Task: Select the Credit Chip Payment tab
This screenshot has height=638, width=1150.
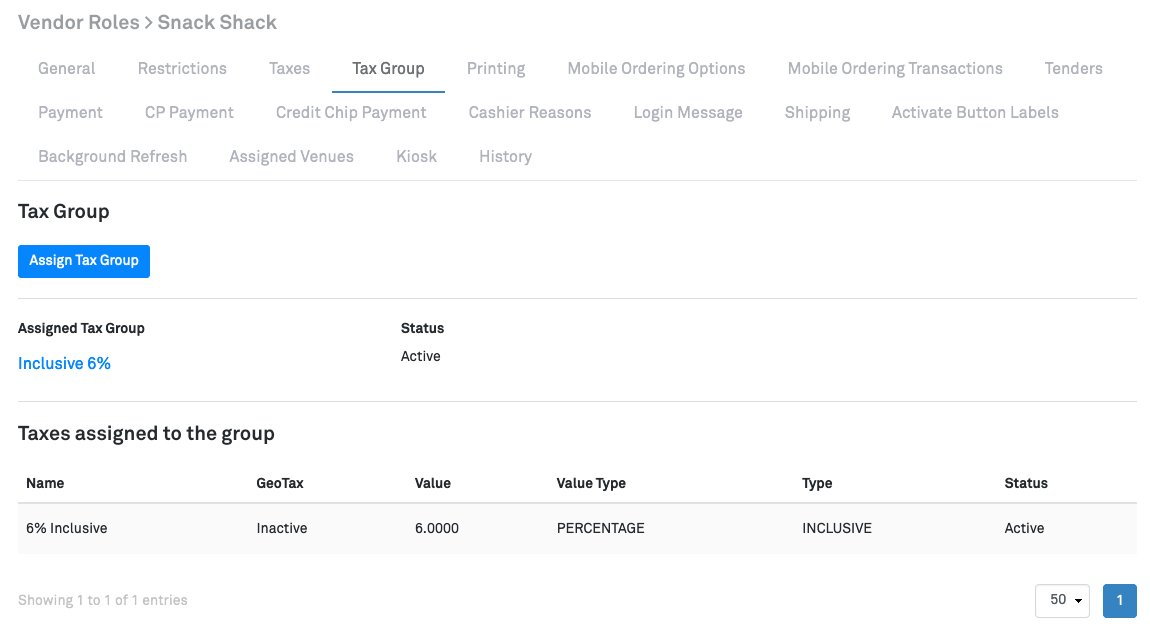Action: click(351, 113)
